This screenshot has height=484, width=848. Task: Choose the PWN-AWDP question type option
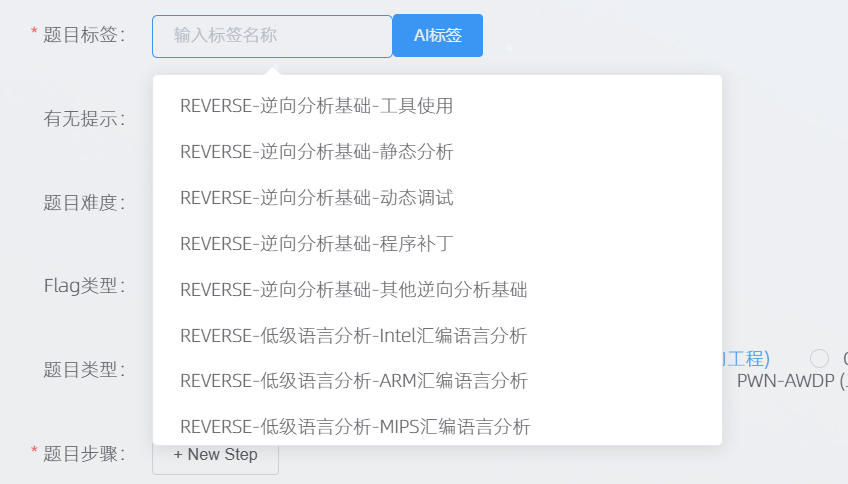(790, 381)
